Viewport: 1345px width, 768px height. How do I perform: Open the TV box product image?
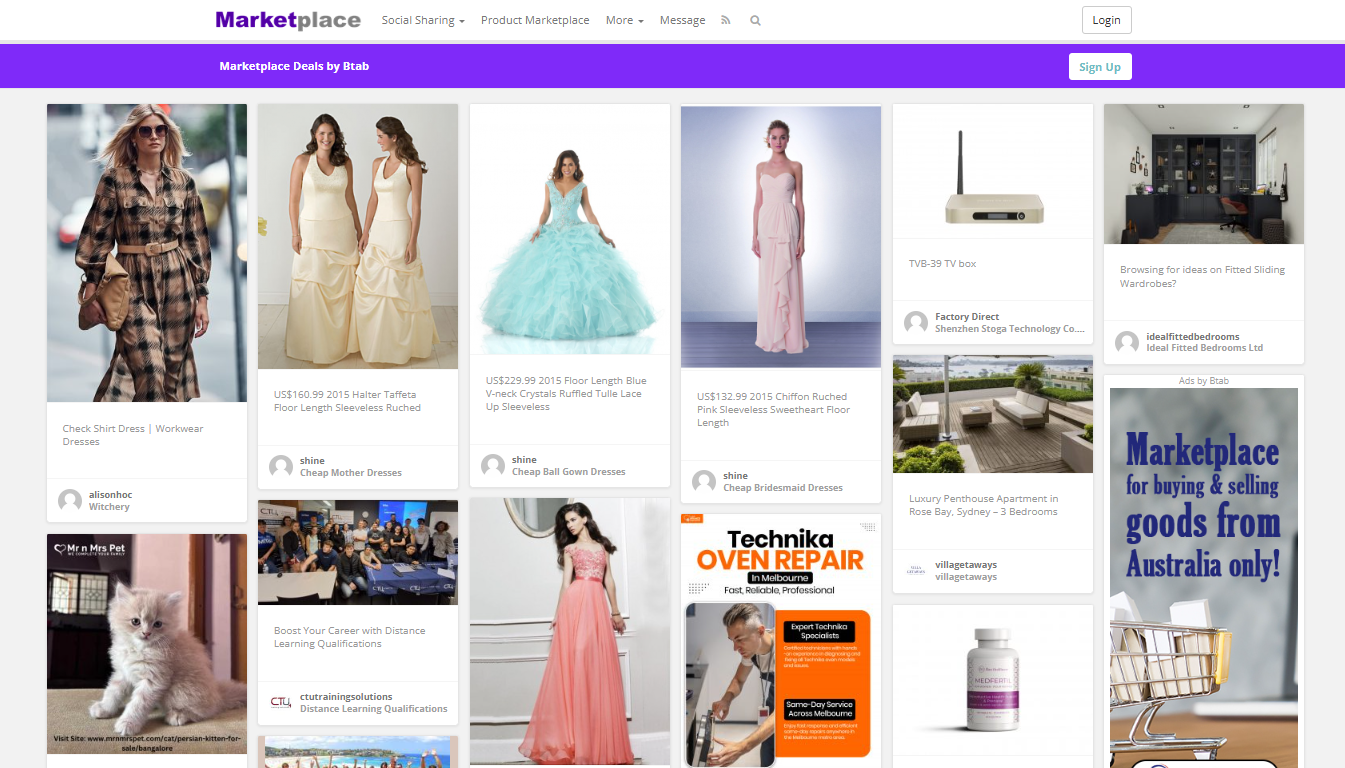coord(993,171)
